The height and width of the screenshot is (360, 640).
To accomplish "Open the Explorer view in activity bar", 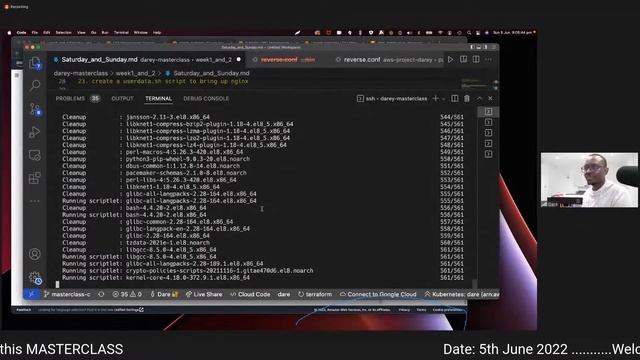I will pyautogui.click(x=35, y=63).
